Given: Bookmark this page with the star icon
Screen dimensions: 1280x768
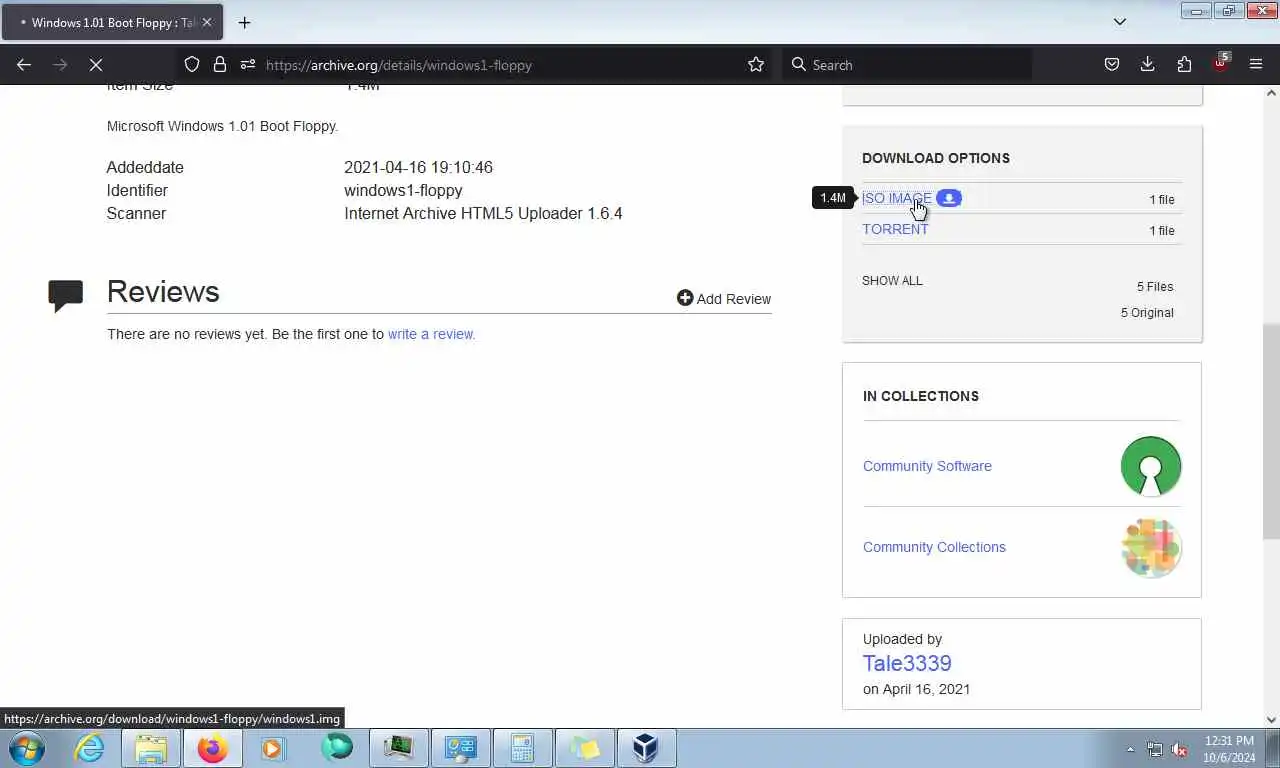Looking at the screenshot, I should (x=756, y=65).
